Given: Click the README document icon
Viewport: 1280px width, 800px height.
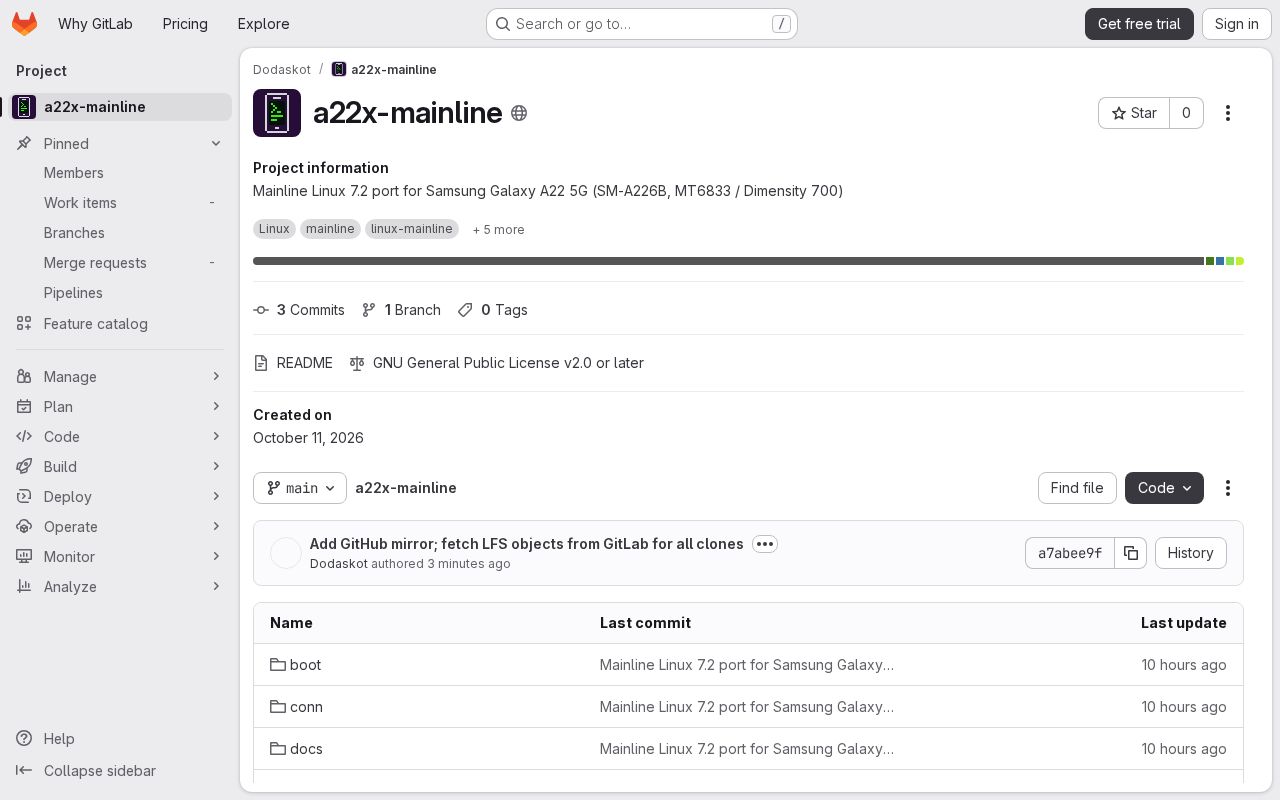Looking at the screenshot, I should 261,363.
